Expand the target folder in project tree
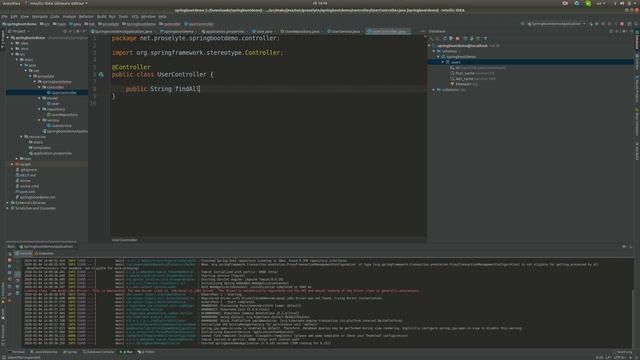The height and width of the screenshot is (360, 640). [x=13, y=164]
